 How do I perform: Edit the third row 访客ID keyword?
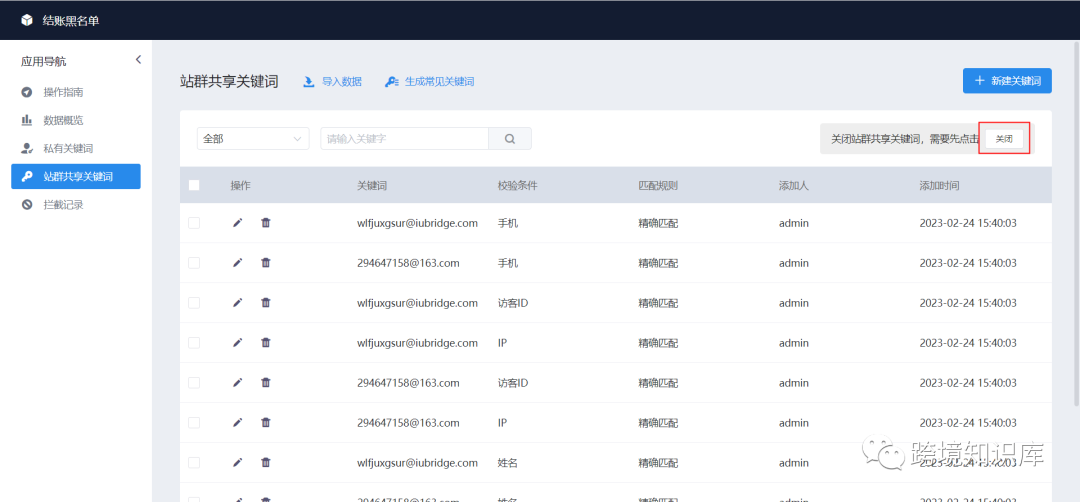tap(237, 303)
